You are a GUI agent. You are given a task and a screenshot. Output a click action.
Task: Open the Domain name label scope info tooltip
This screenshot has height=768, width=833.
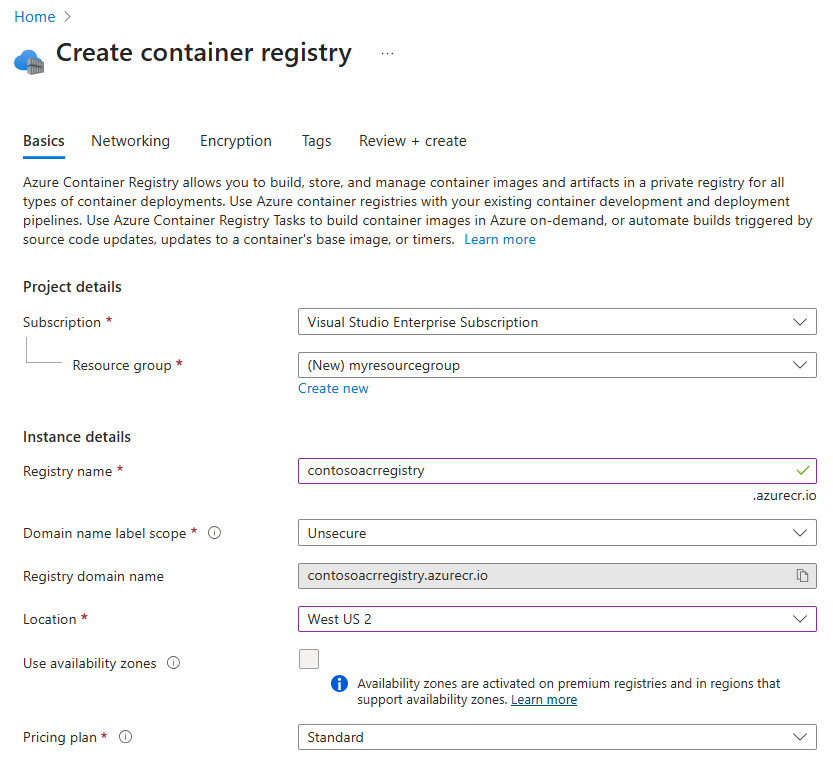(214, 533)
